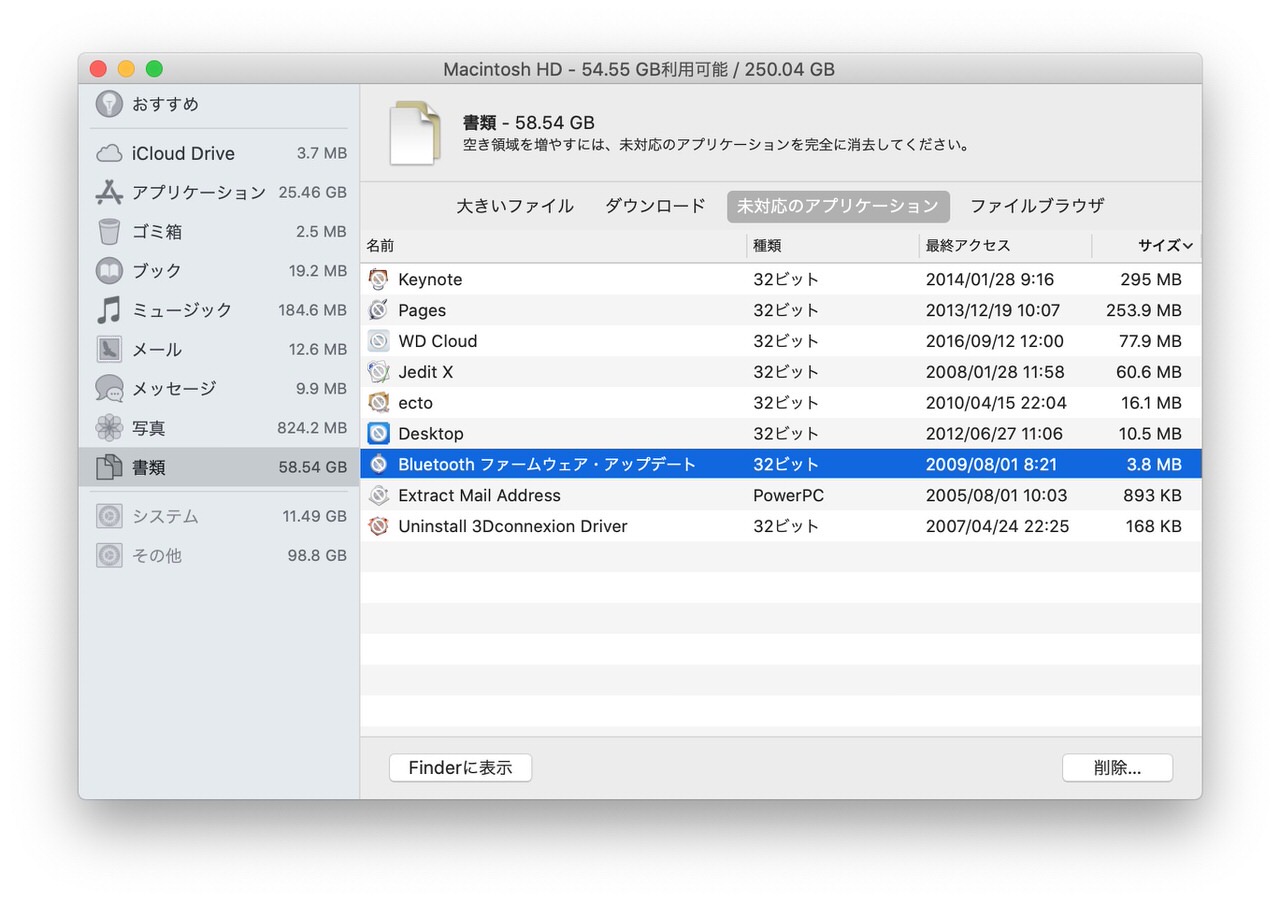Select the ecto row name
This screenshot has width=1280, height=903.
(415, 403)
